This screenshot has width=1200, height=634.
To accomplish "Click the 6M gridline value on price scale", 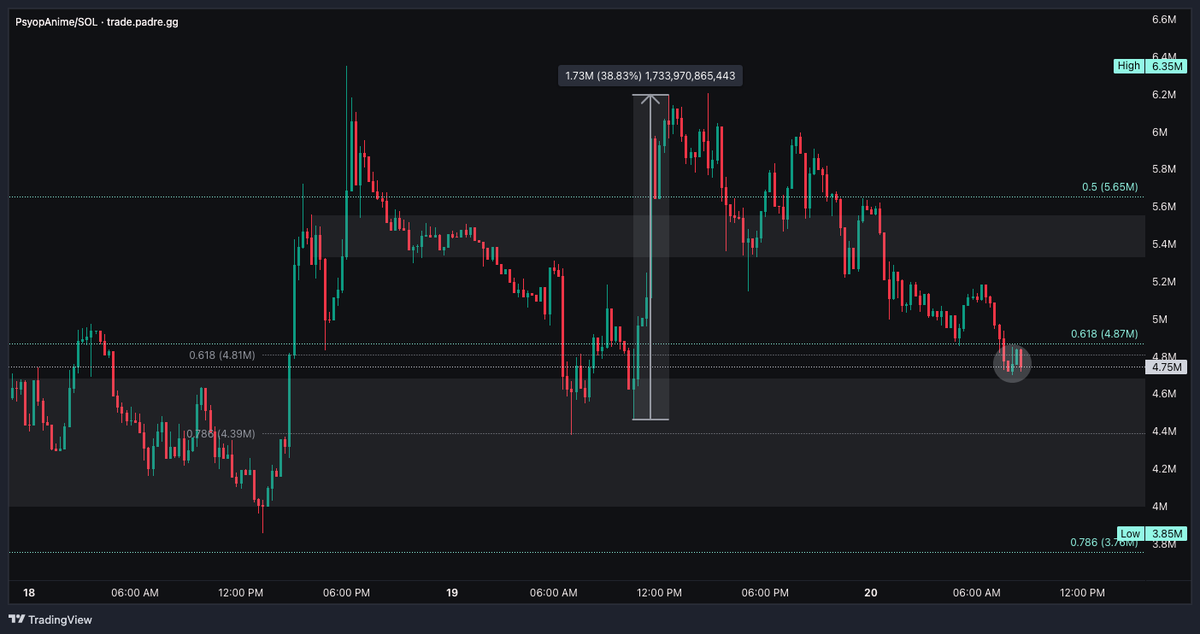I will [x=1162, y=131].
